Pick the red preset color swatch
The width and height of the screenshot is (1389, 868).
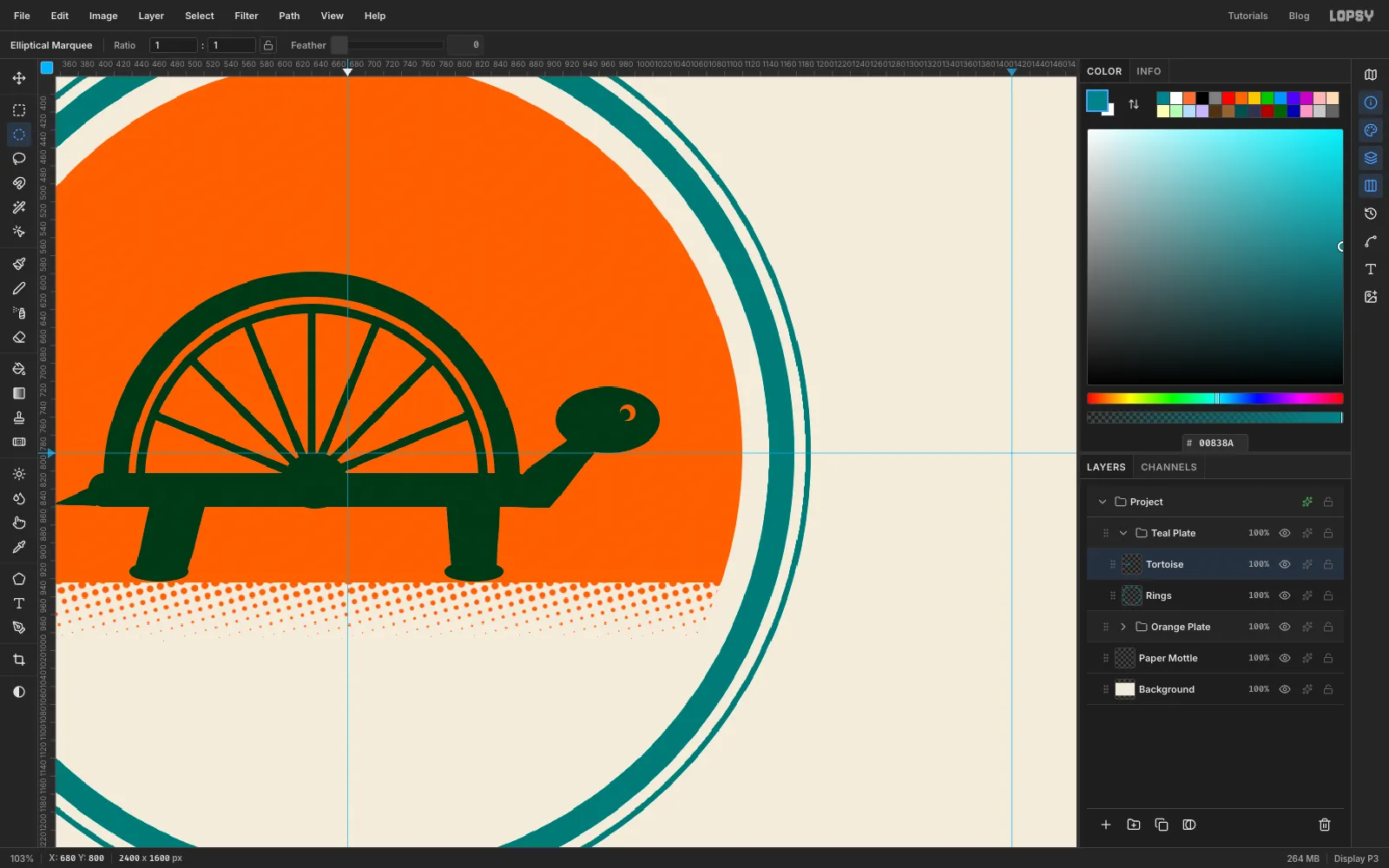pos(1228,98)
